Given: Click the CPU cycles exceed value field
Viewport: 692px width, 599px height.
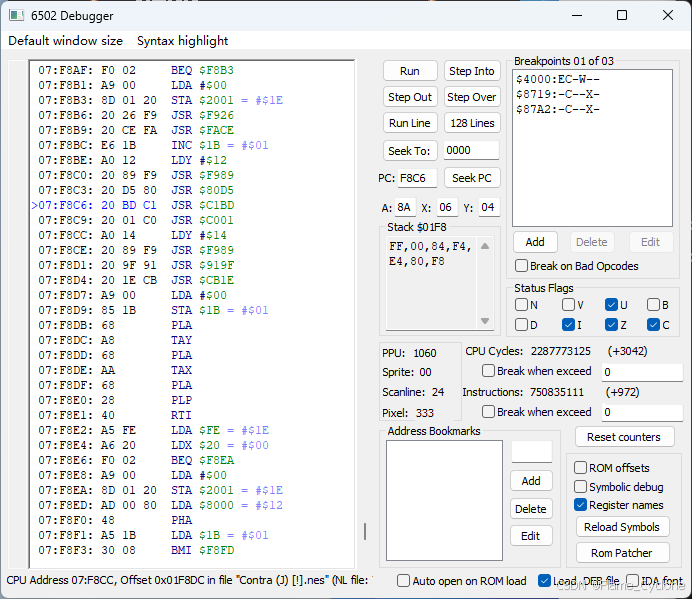Looking at the screenshot, I should tap(642, 372).
